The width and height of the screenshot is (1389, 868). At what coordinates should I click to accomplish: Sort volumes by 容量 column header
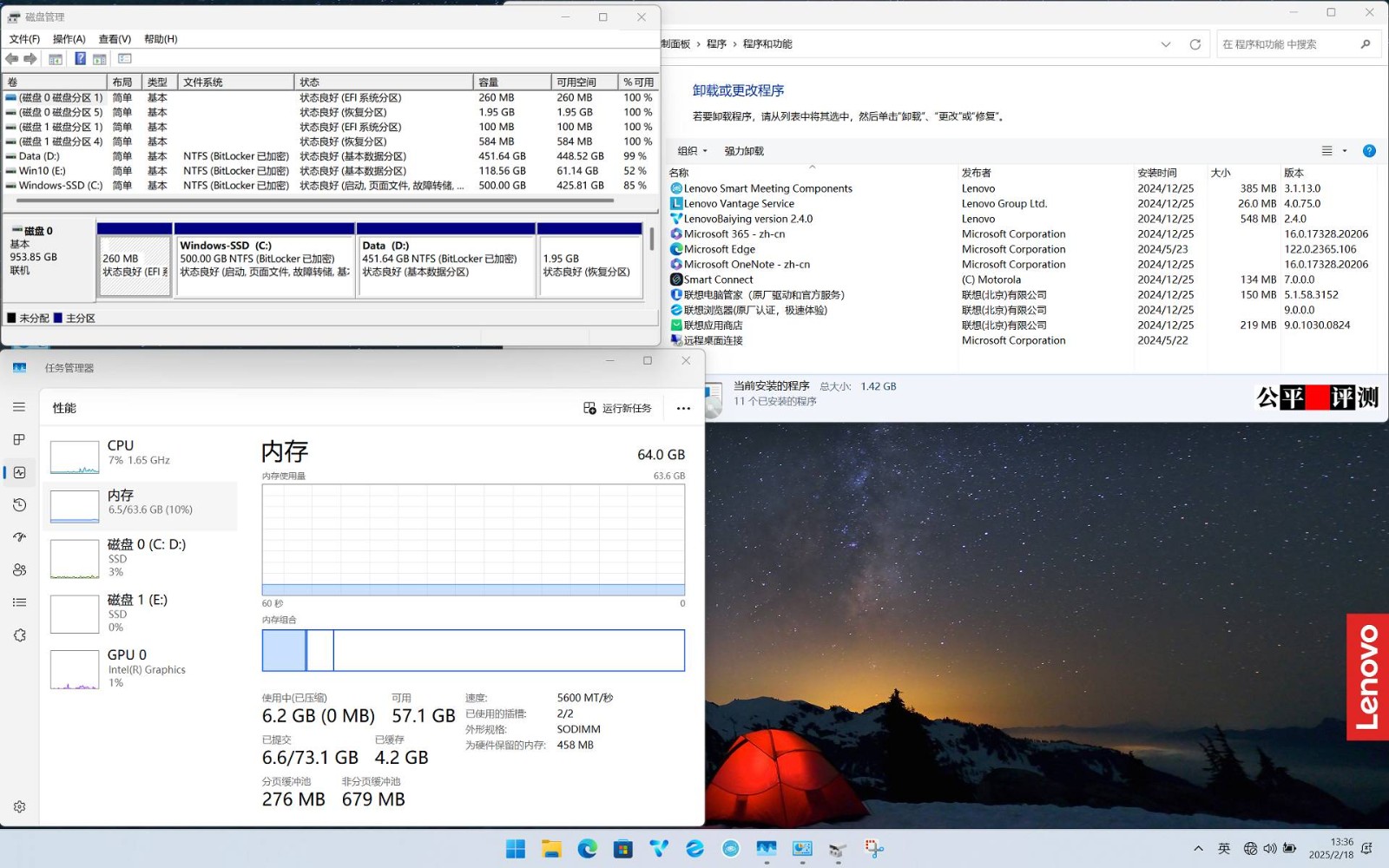511,82
